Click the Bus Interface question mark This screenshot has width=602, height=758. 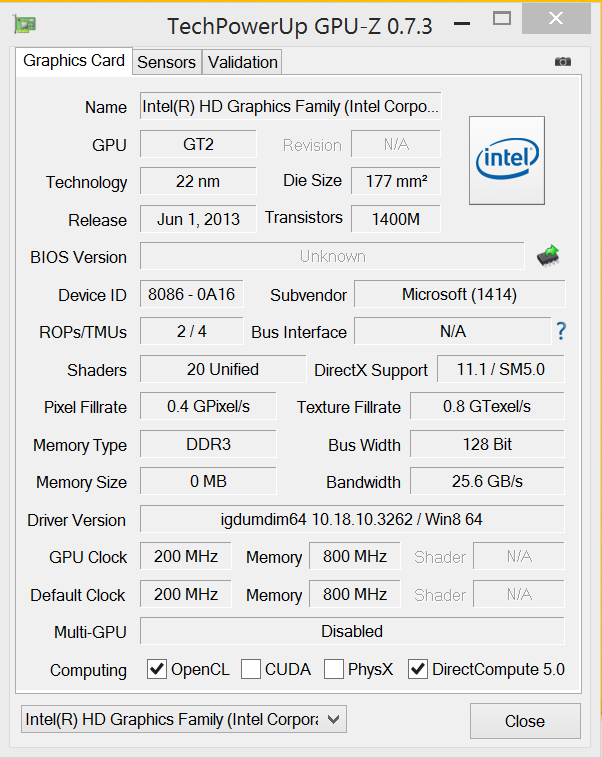point(561,331)
